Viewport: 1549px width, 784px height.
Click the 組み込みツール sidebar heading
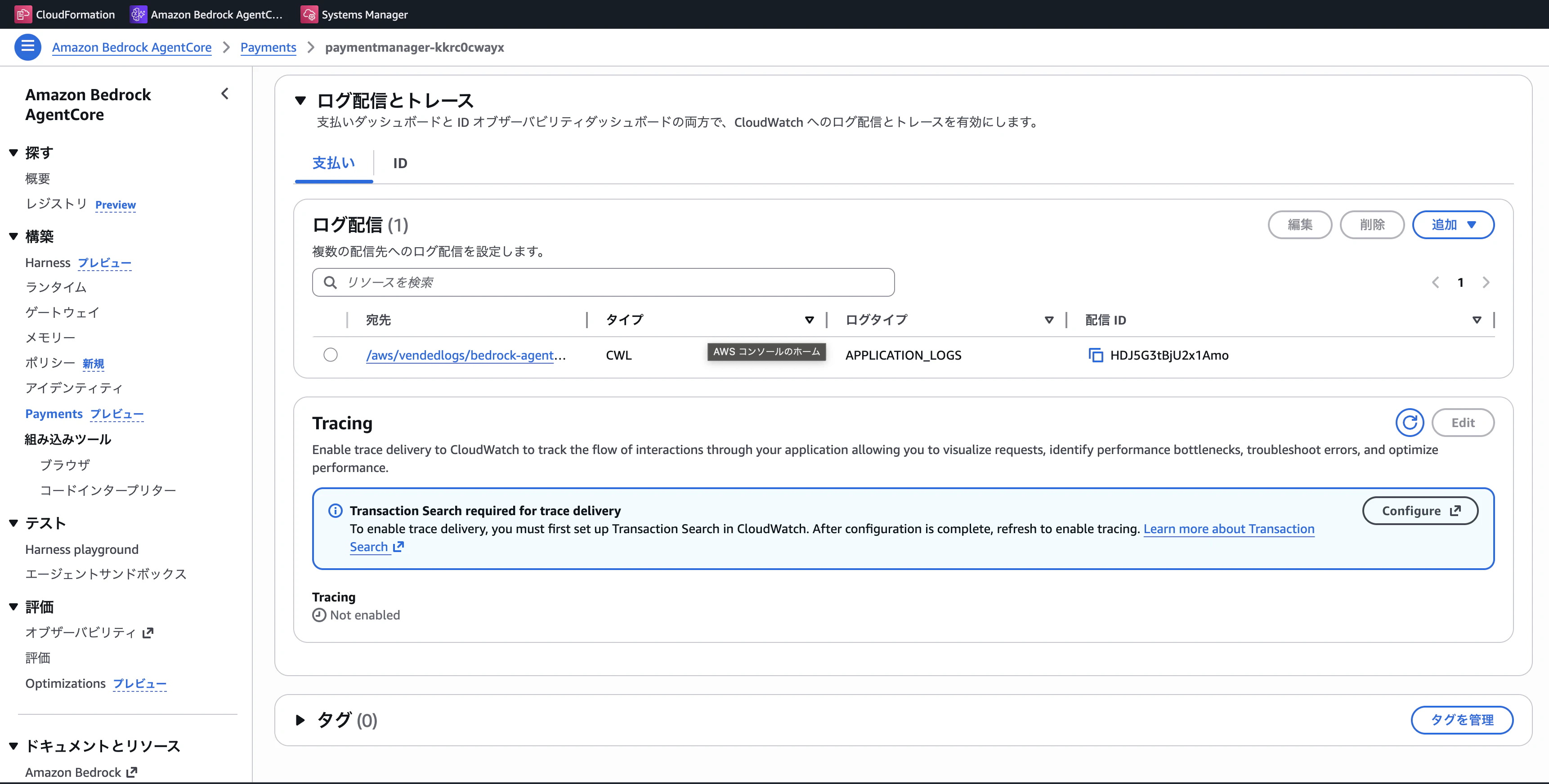68,440
